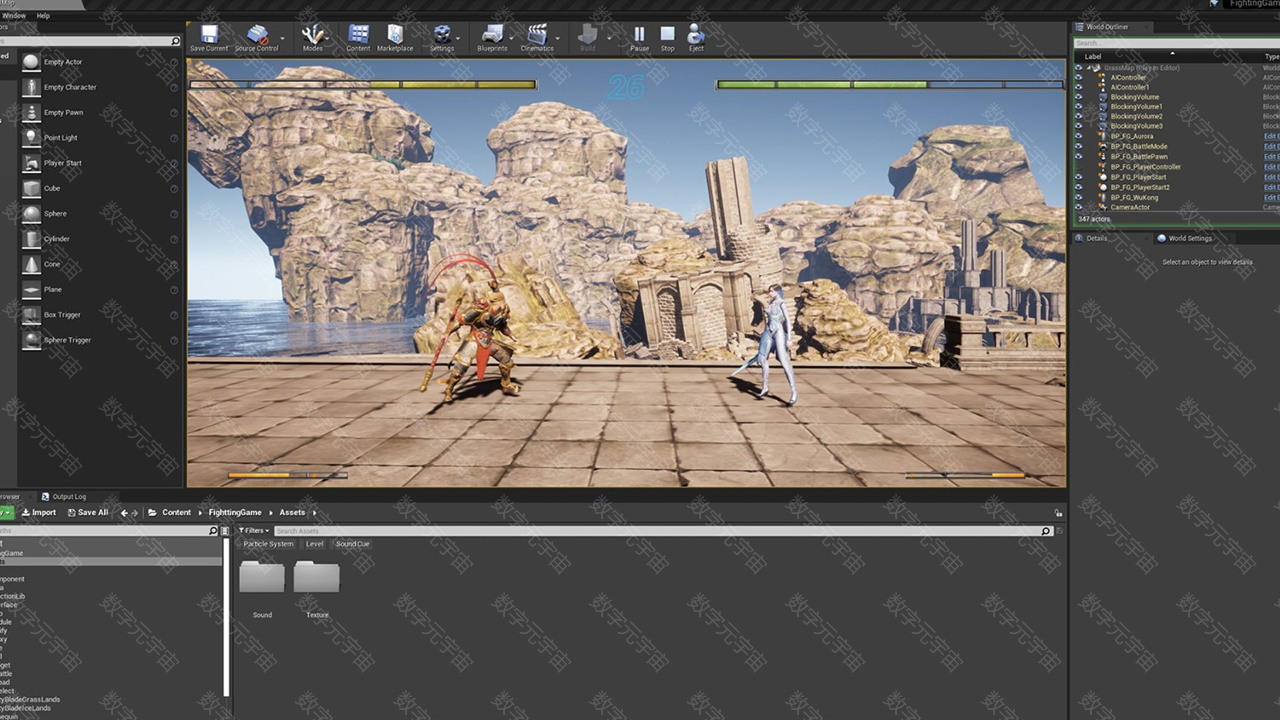Switch to the Output Log tab
Viewport: 1280px width, 720px height.
69,496
